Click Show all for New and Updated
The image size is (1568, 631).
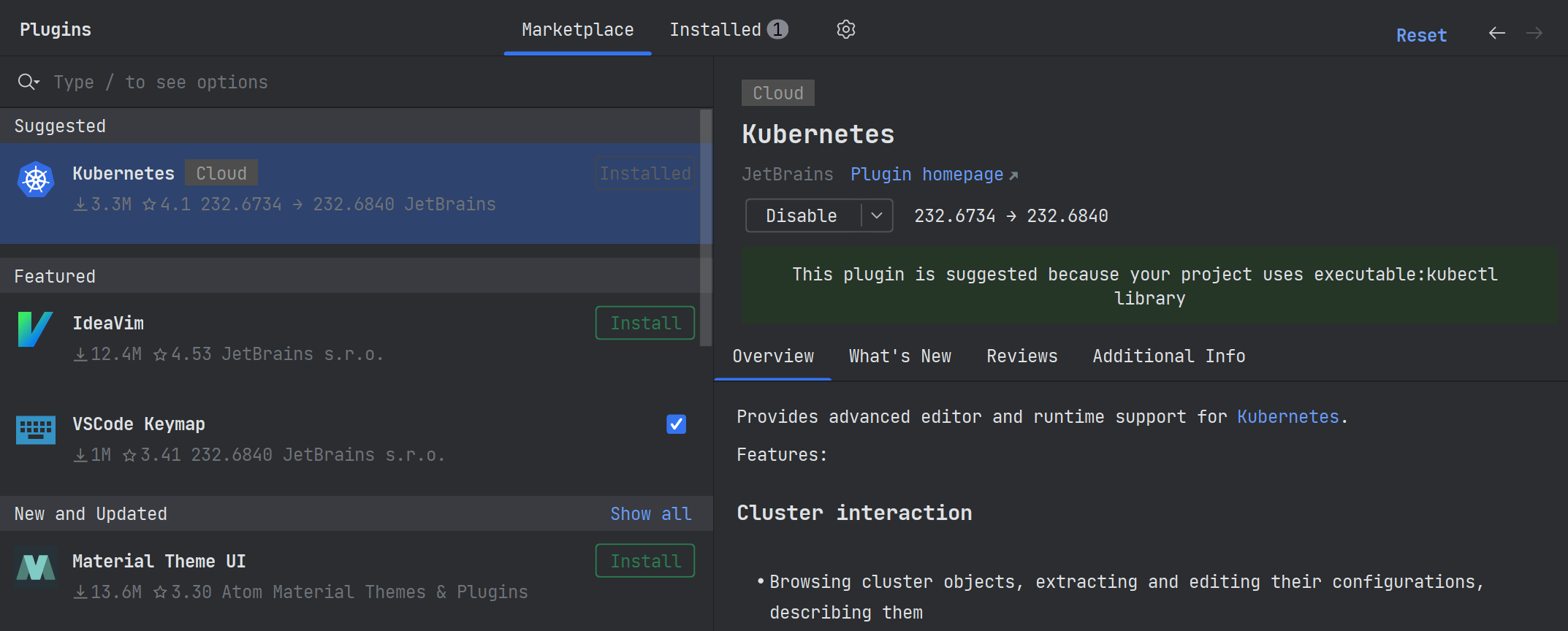(650, 514)
